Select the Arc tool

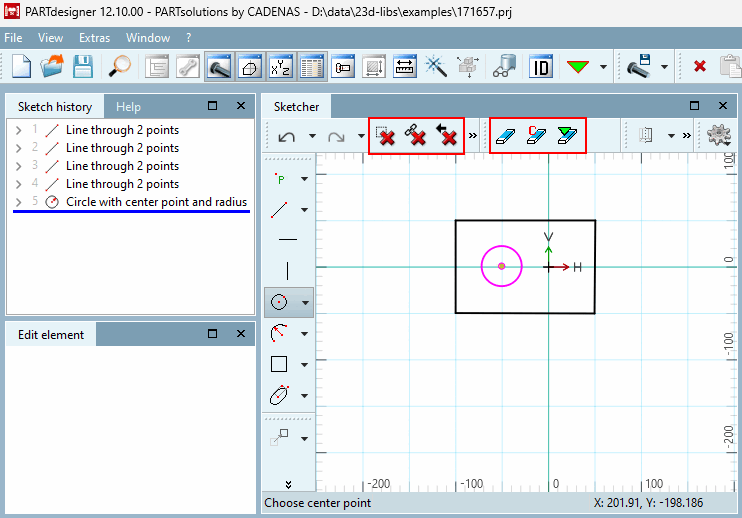coord(279,333)
